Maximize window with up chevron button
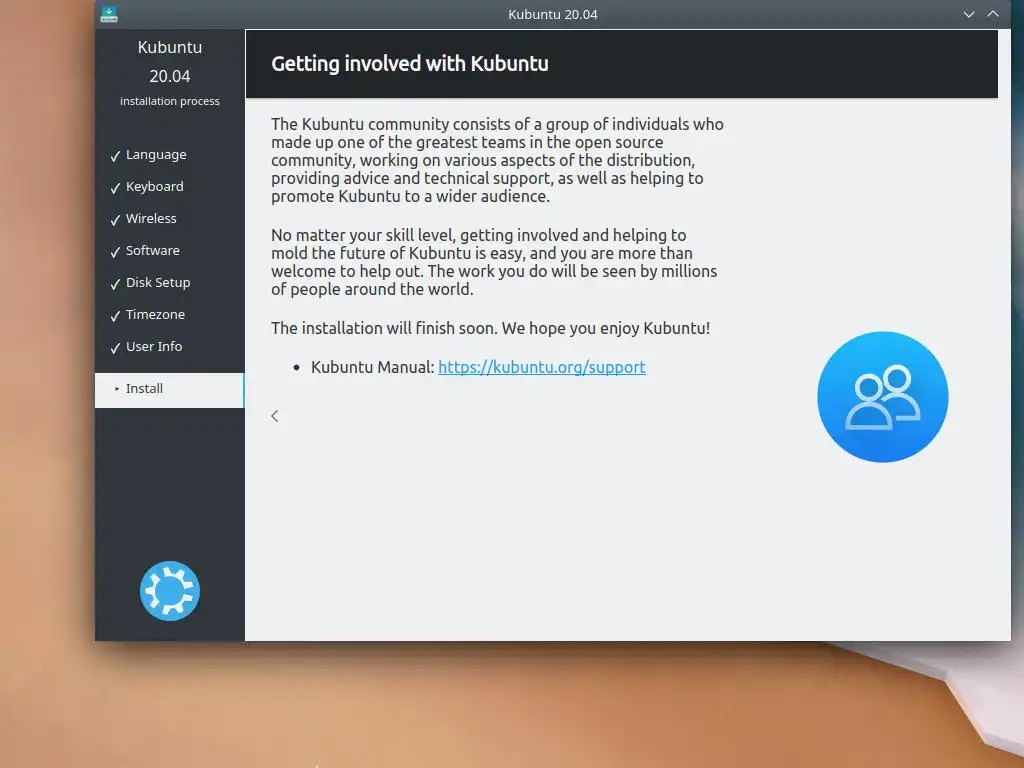This screenshot has height=768, width=1024. tap(993, 14)
